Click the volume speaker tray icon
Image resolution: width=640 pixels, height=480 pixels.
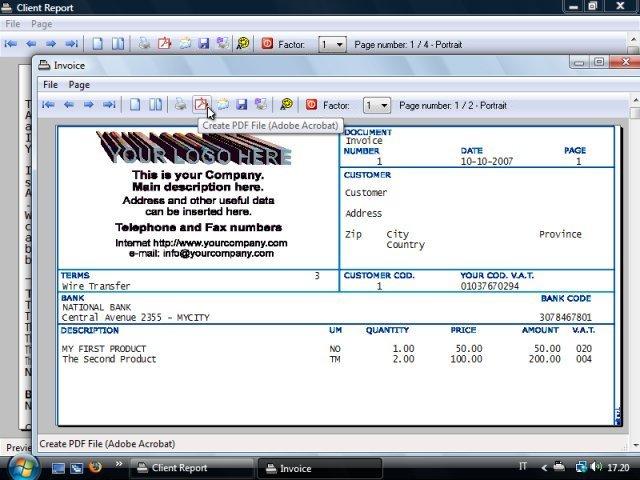pyautogui.click(x=596, y=466)
